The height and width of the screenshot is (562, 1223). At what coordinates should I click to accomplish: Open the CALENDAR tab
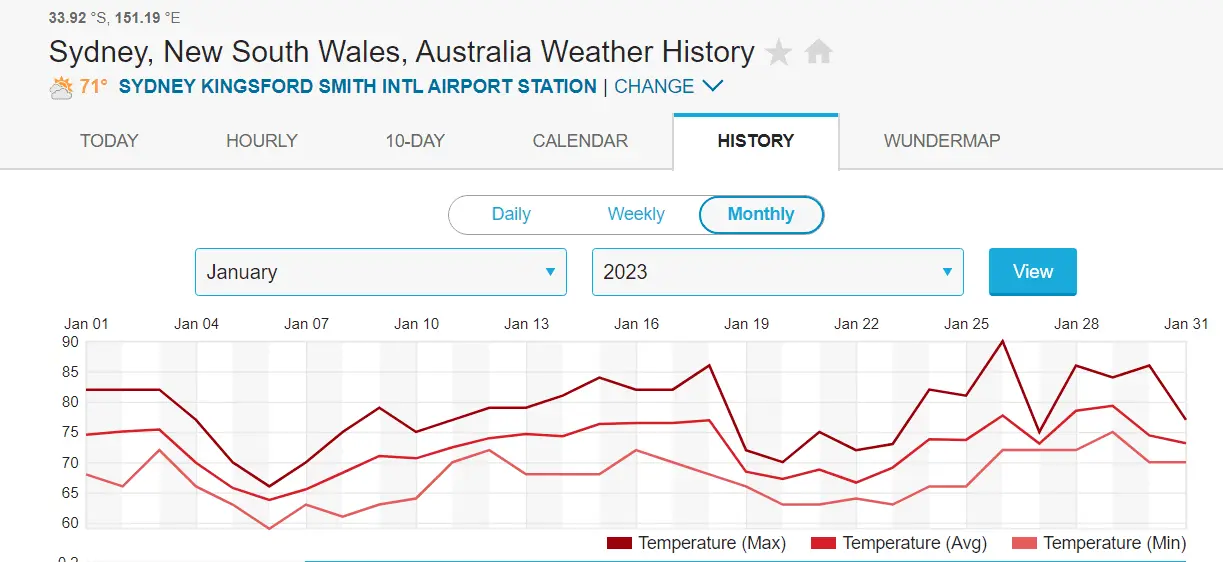pos(580,141)
